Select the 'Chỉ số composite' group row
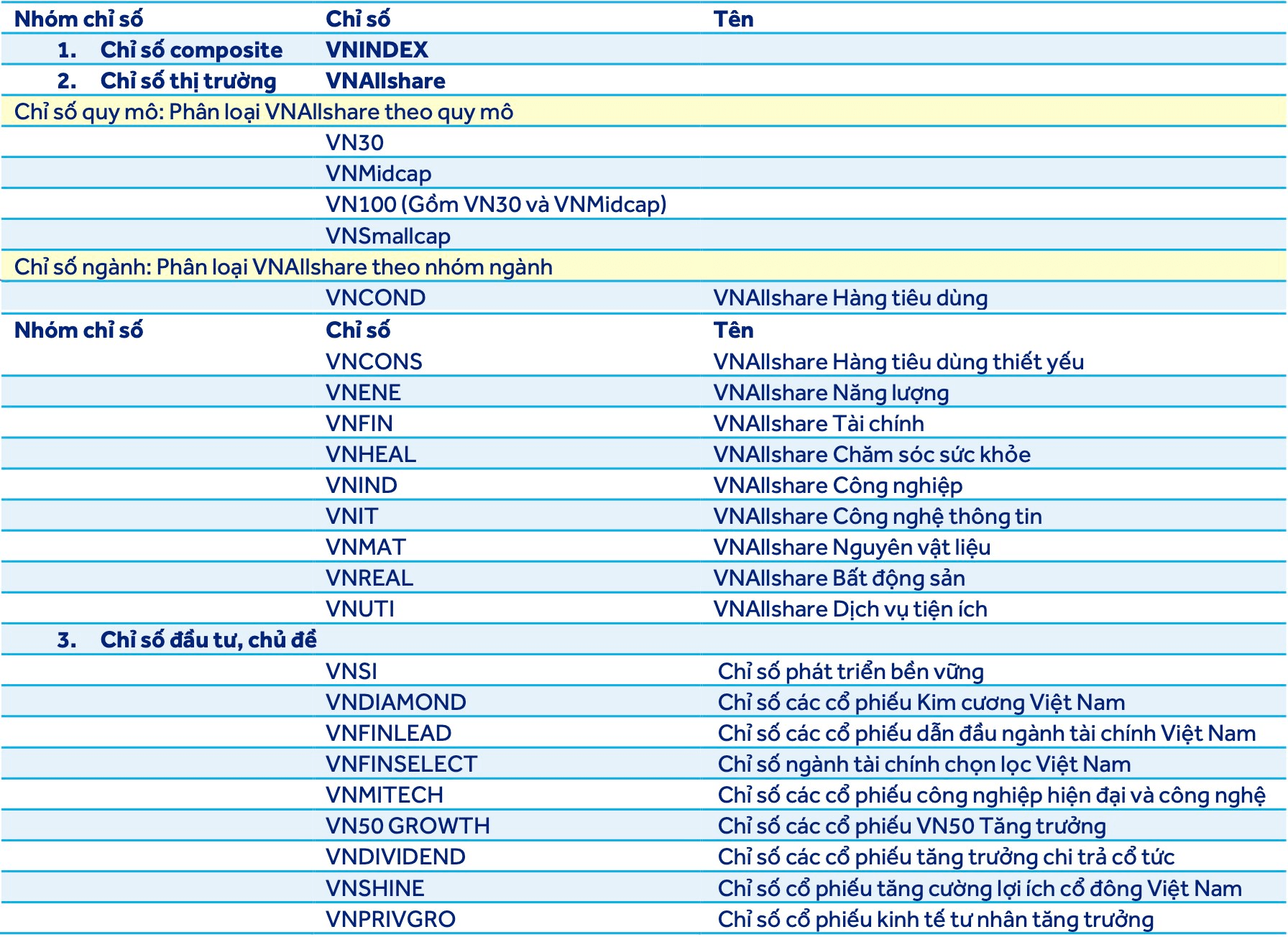This screenshot has width=1288, height=937. [x=644, y=50]
